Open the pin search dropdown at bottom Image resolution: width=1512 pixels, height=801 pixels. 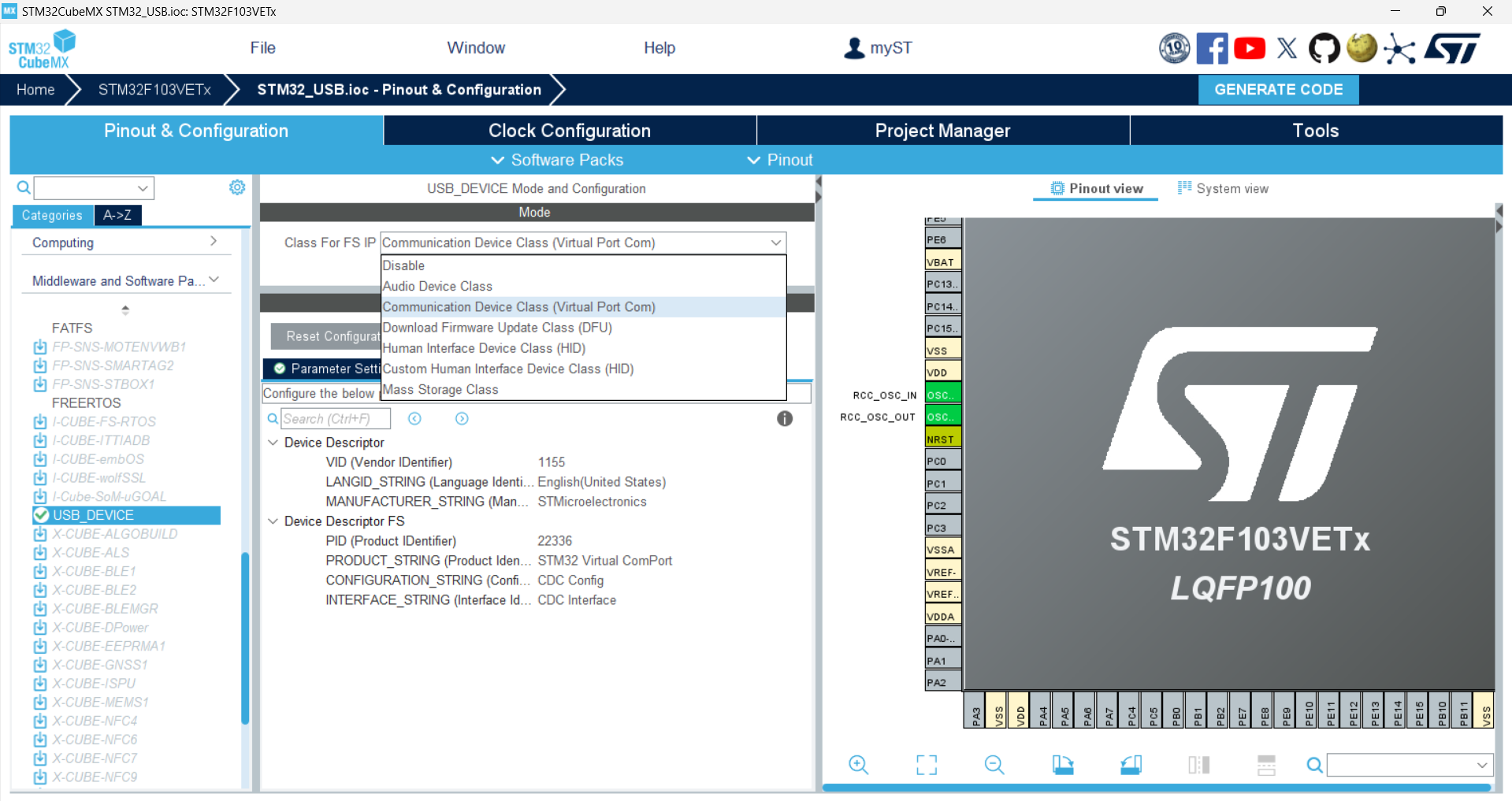1482,765
